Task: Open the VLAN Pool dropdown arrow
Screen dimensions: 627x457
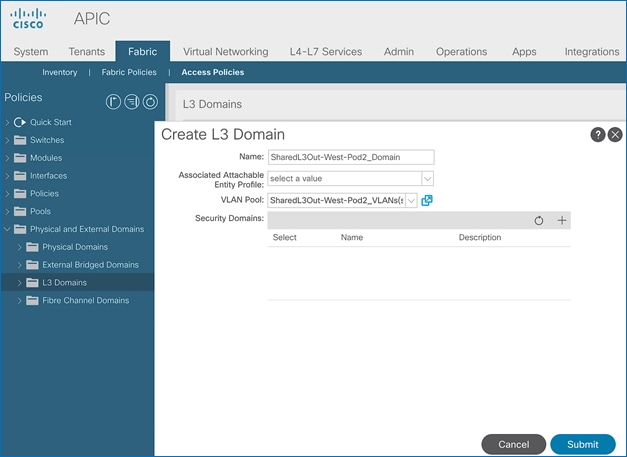Action: click(411, 200)
